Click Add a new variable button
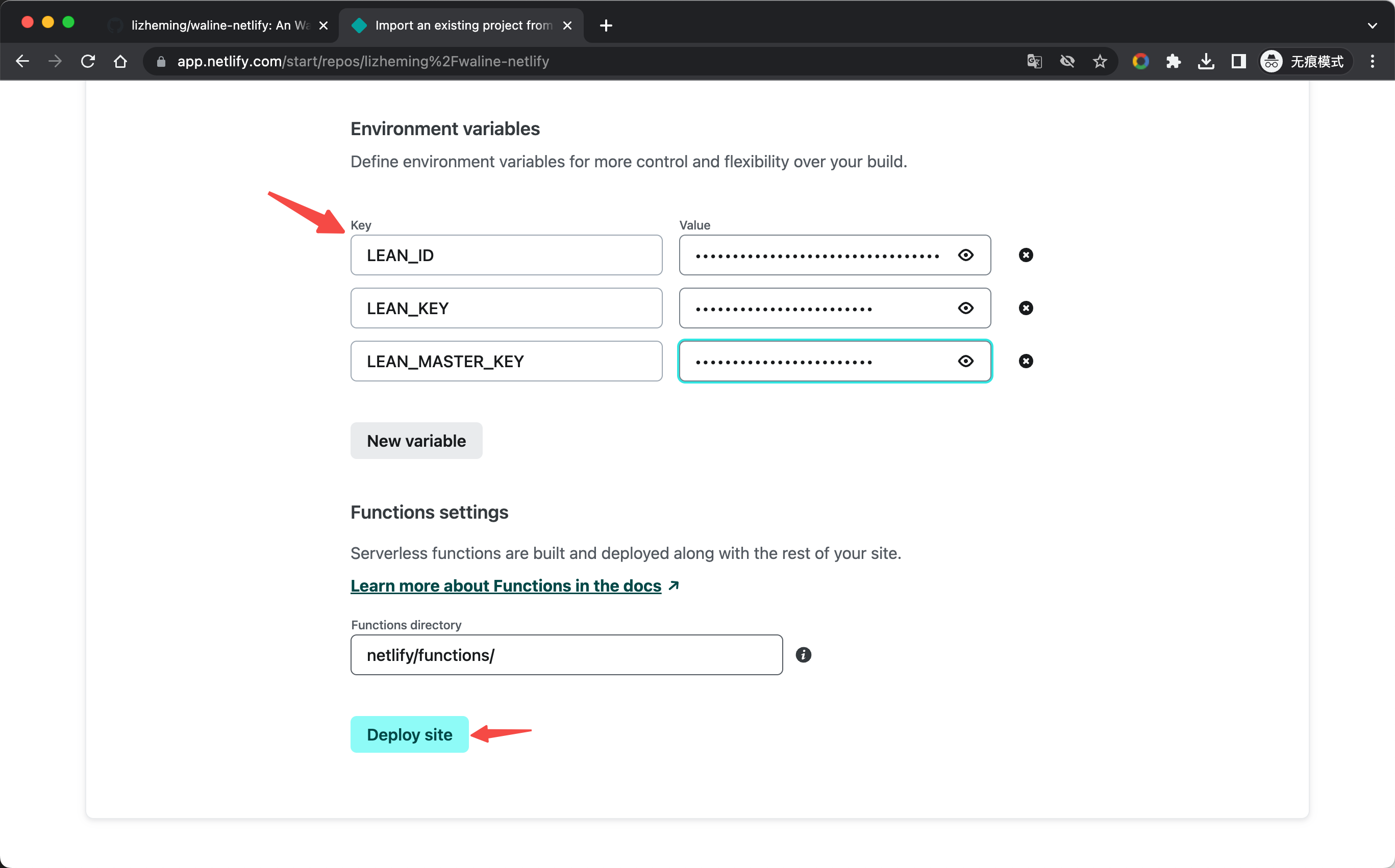 pyautogui.click(x=415, y=440)
